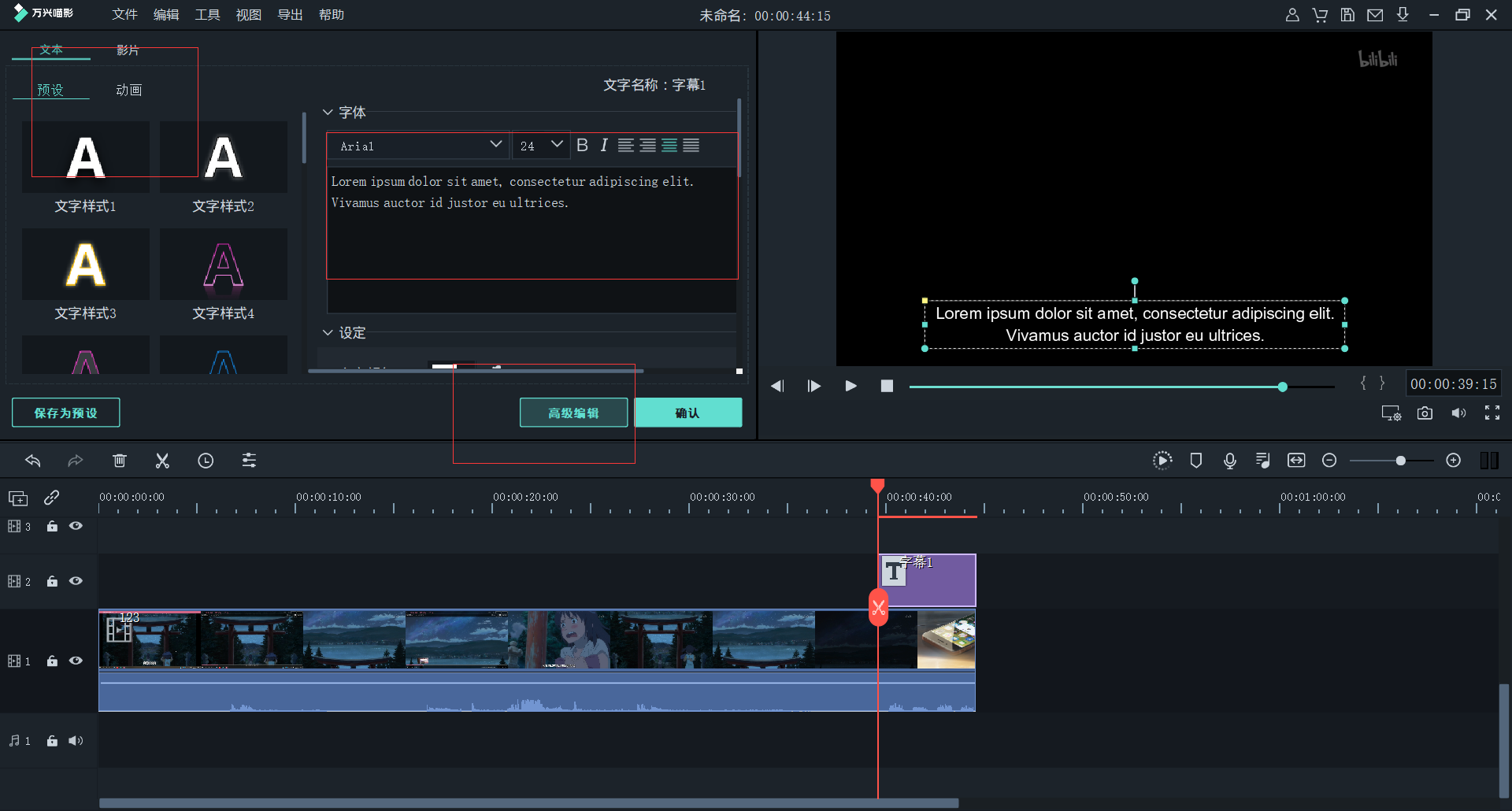Delete selected clip with trash icon
Image resolution: width=1512 pixels, height=811 pixels.
119,461
